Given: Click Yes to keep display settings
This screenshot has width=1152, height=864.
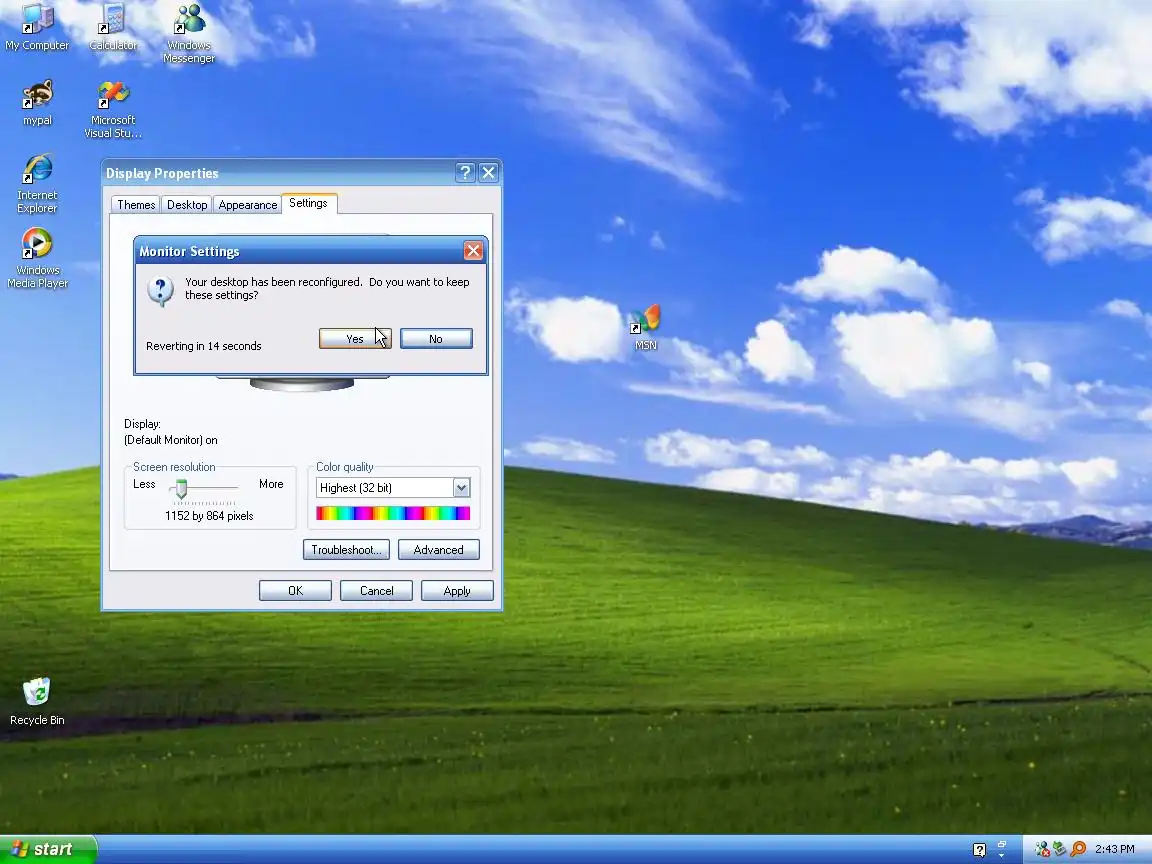Looking at the screenshot, I should (x=355, y=339).
